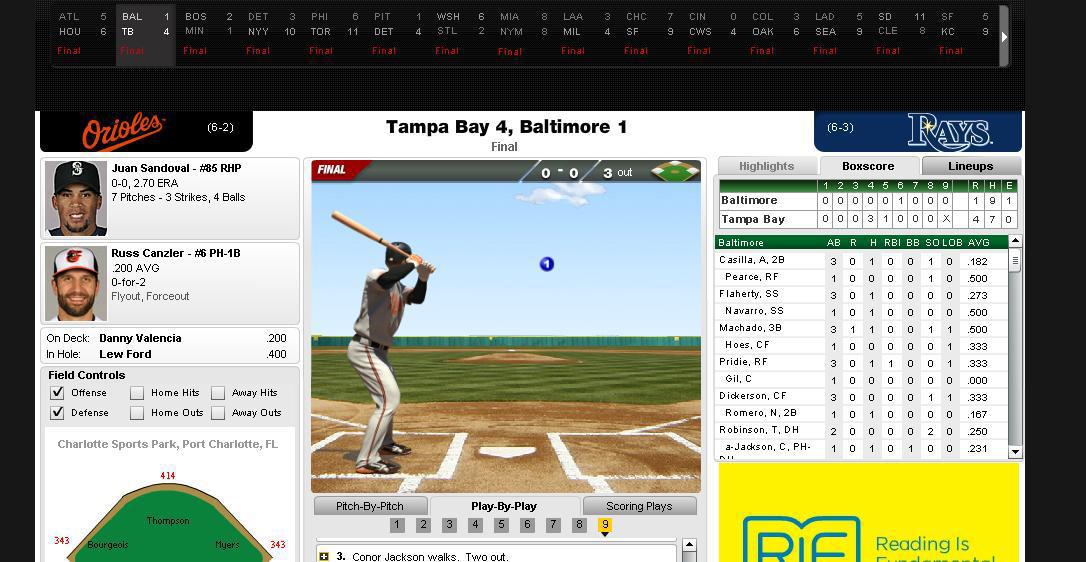
Task: Select the DET vs NYY game
Action: tap(272, 33)
